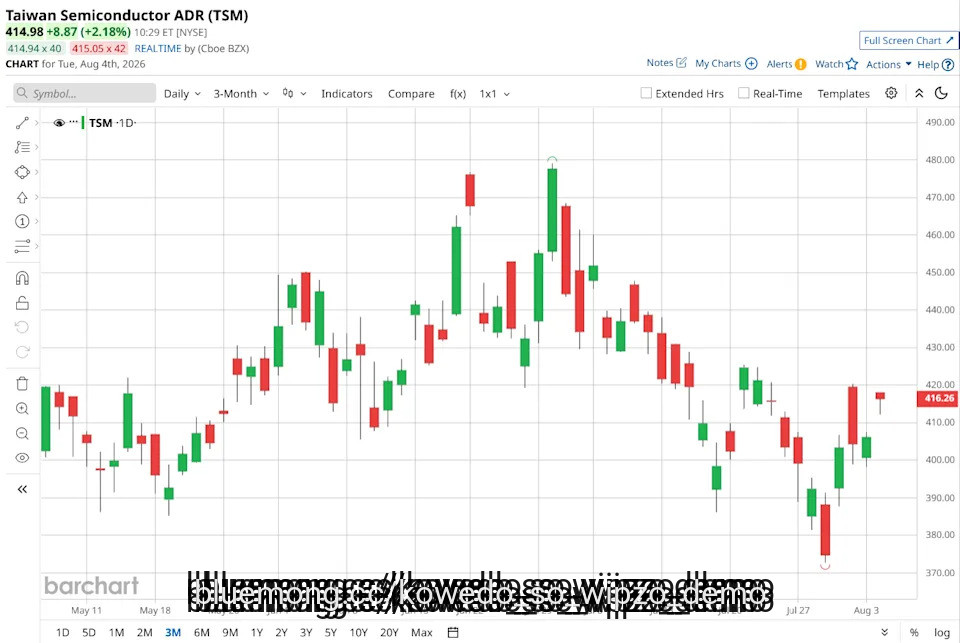Open Help link
The image size is (960, 643).
tap(936, 64)
